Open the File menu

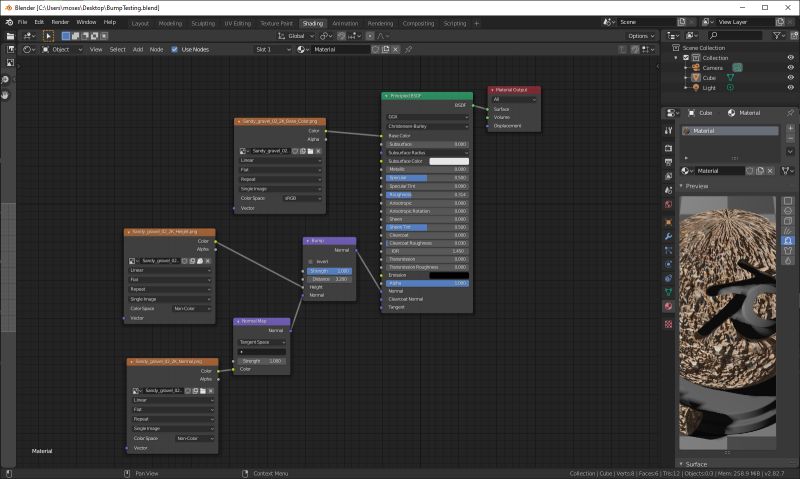(x=22, y=22)
